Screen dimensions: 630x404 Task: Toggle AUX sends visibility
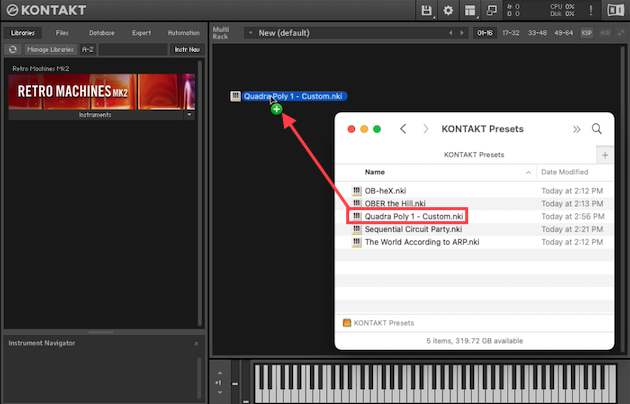(x=605, y=33)
